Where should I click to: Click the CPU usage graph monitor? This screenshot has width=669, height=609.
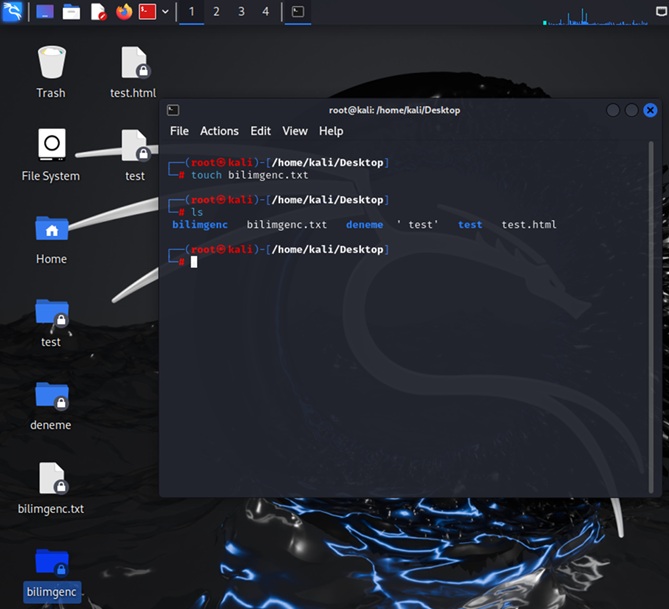point(596,17)
